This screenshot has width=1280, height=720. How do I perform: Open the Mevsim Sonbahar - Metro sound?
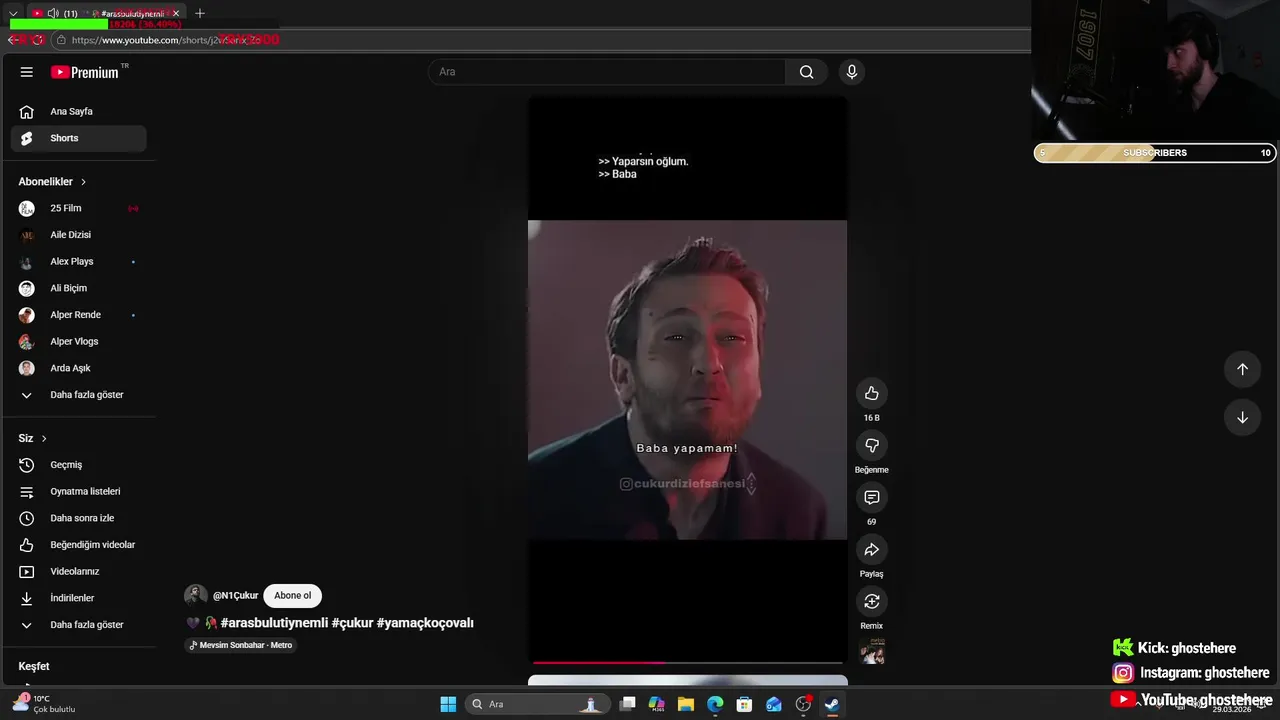[241, 645]
